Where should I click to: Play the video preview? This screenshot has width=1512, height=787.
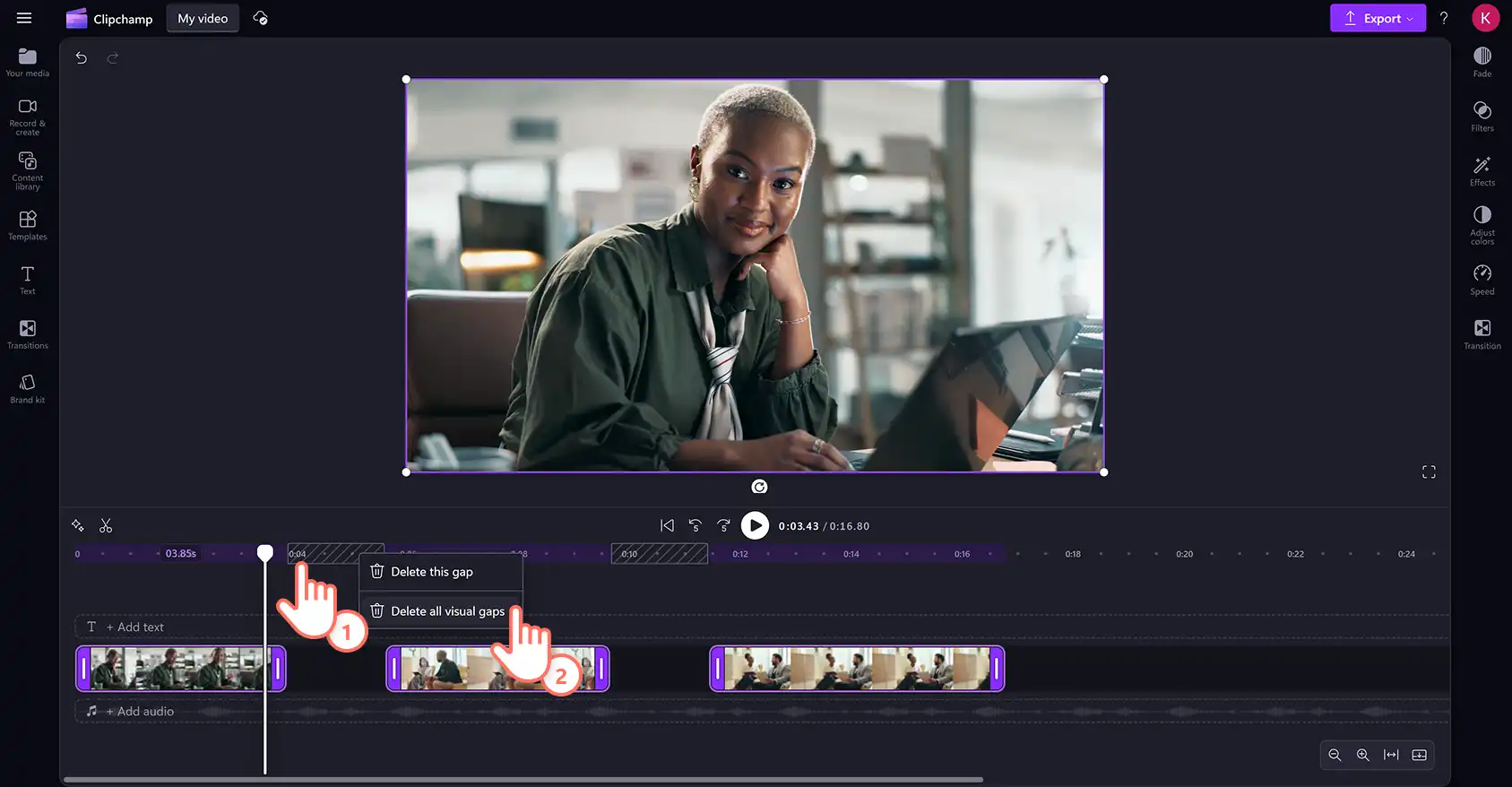pos(755,526)
